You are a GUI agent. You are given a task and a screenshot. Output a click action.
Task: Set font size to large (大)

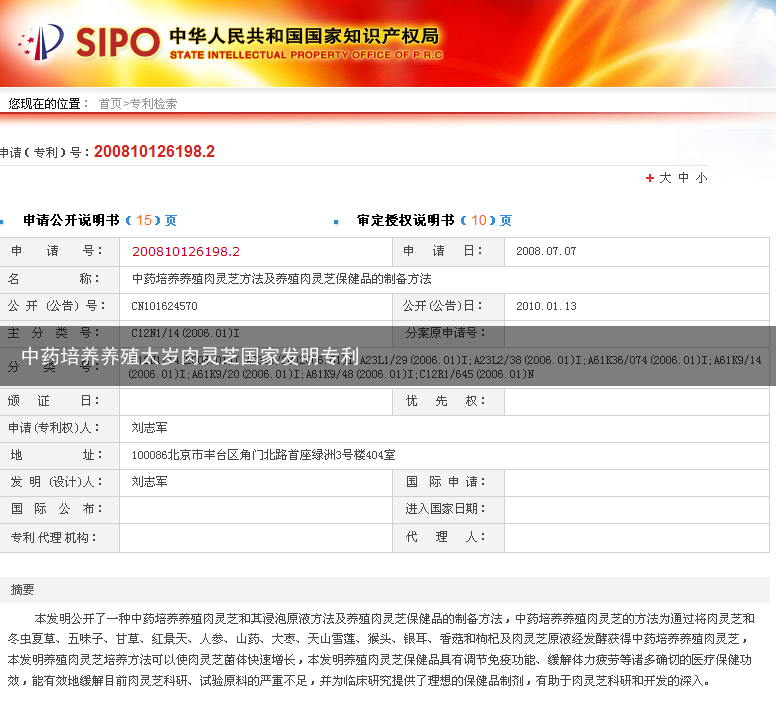coord(665,178)
